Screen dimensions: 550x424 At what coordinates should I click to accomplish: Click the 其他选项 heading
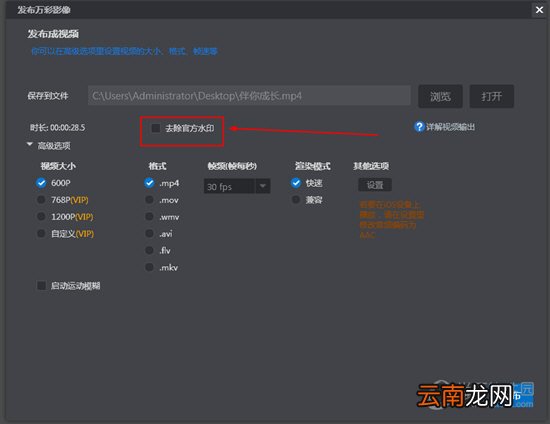[x=371, y=166]
